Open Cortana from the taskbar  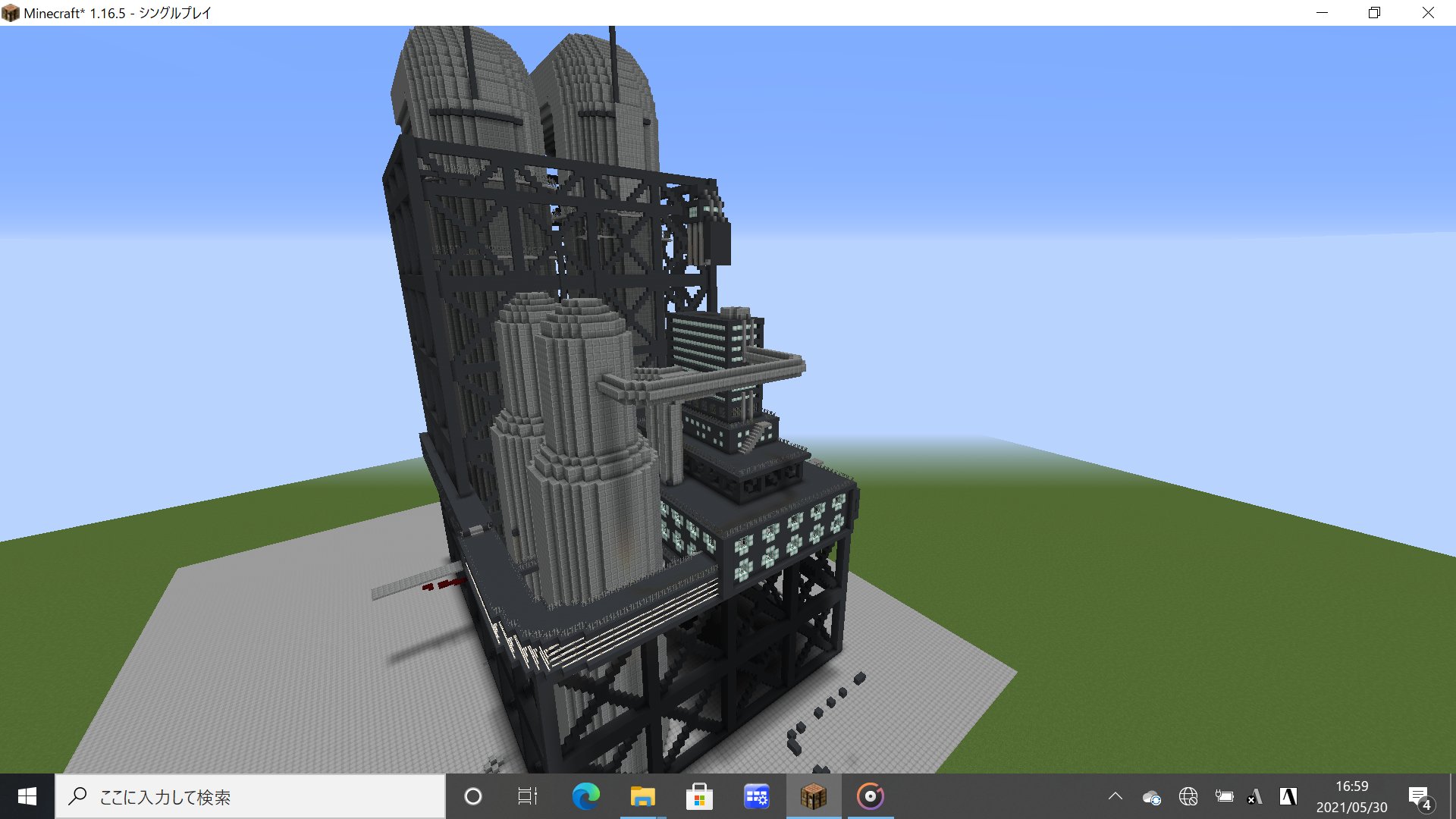(472, 796)
